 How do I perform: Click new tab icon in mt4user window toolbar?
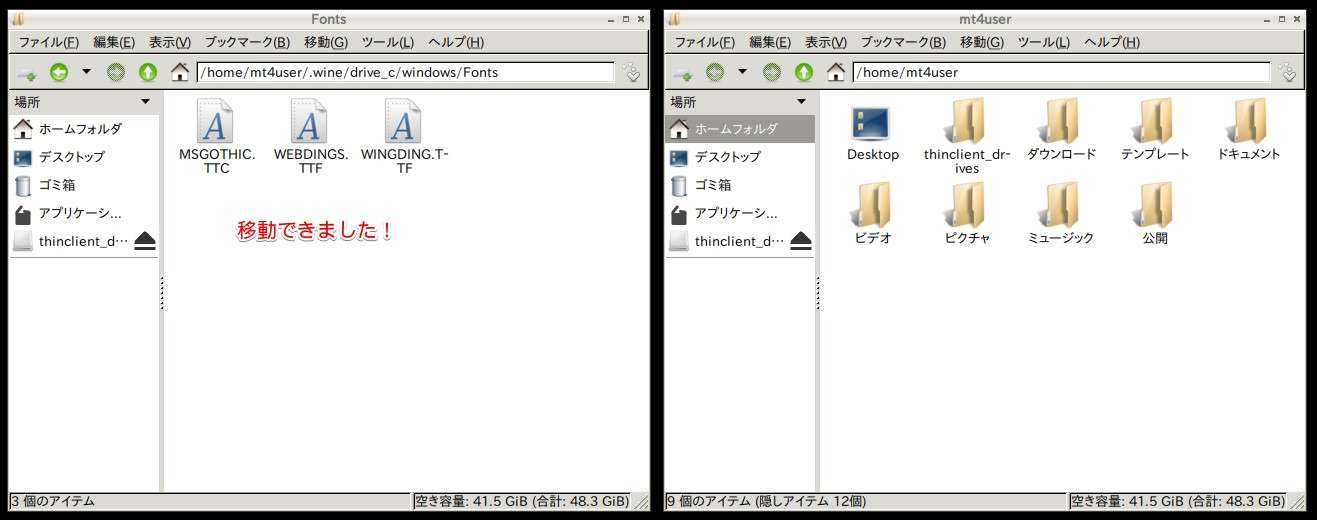(x=683, y=72)
